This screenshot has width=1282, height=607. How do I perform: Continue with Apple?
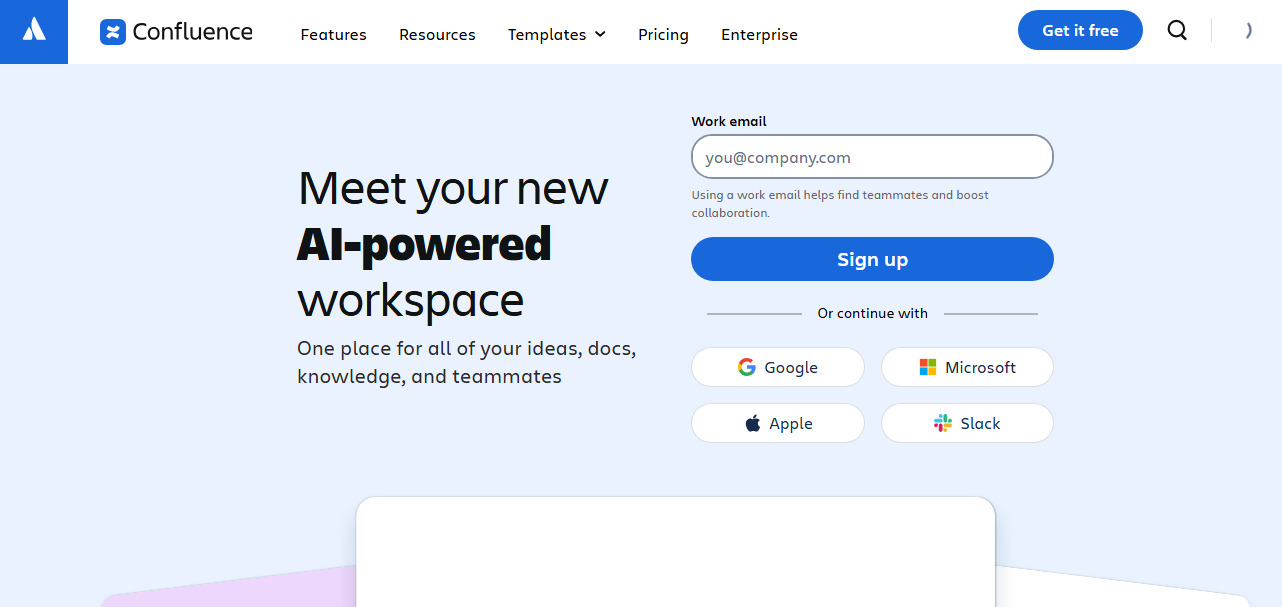tap(777, 423)
